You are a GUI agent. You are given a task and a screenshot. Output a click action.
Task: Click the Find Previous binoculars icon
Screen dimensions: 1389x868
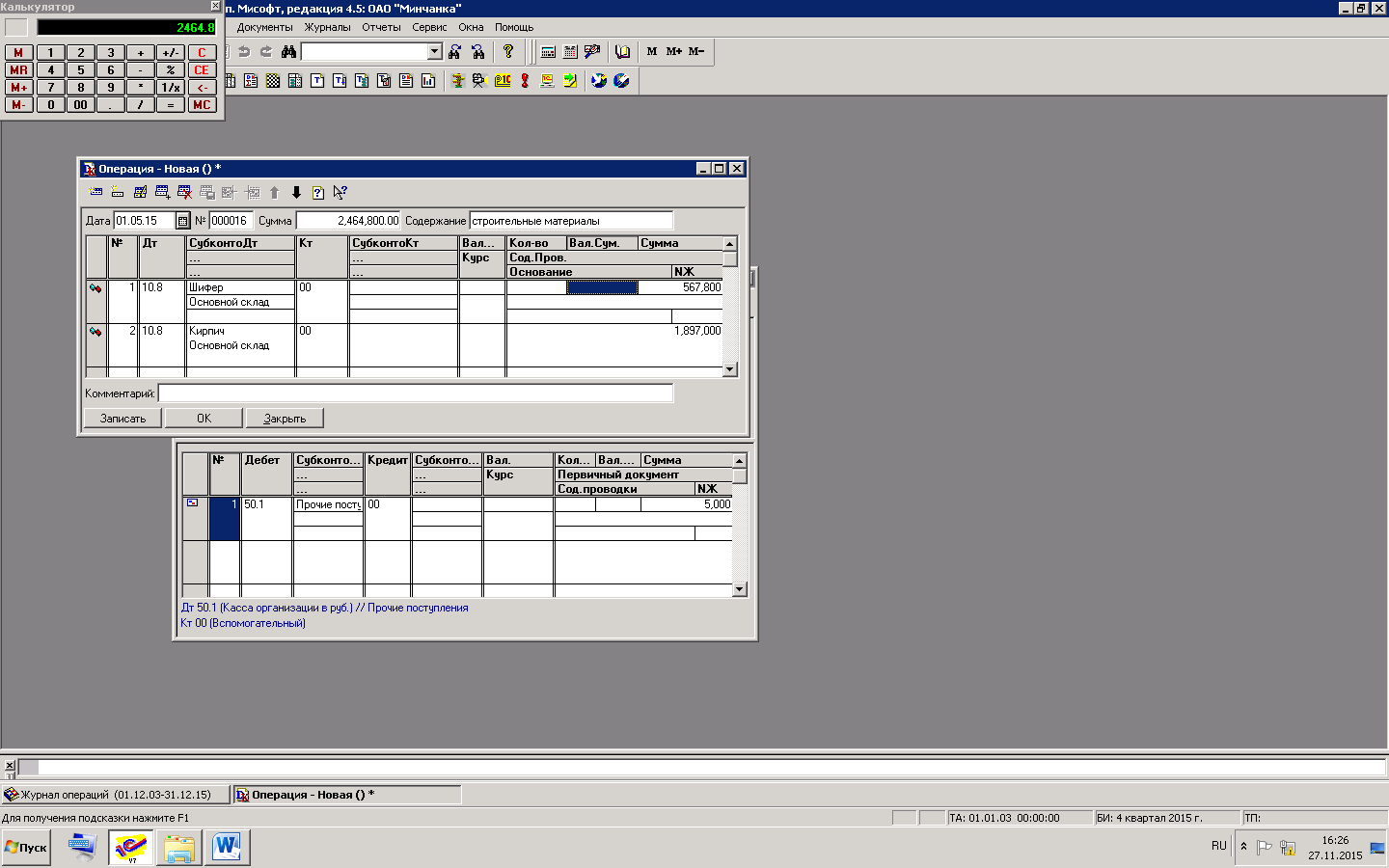(477, 51)
